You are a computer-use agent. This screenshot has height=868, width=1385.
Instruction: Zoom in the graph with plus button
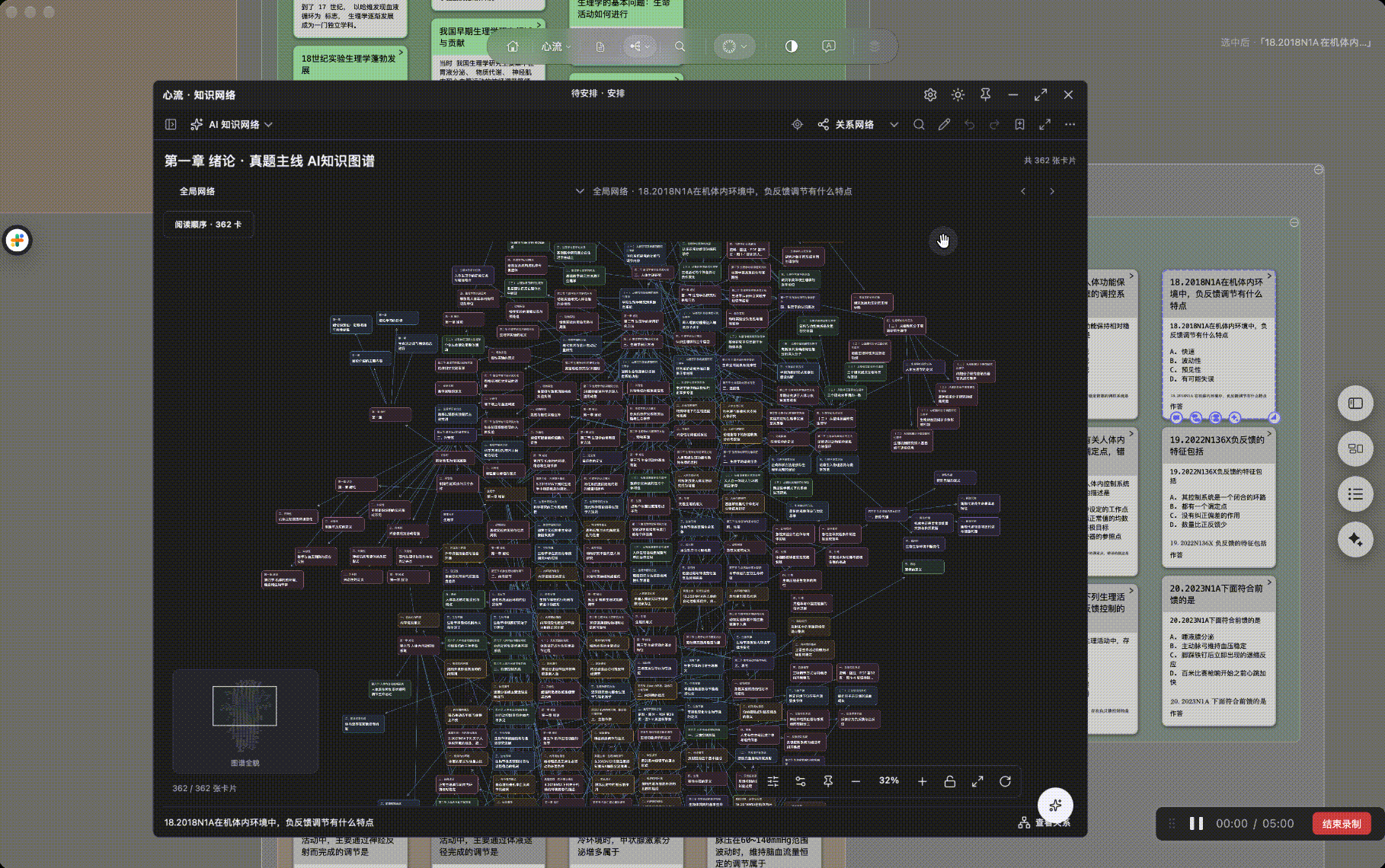coord(922,781)
